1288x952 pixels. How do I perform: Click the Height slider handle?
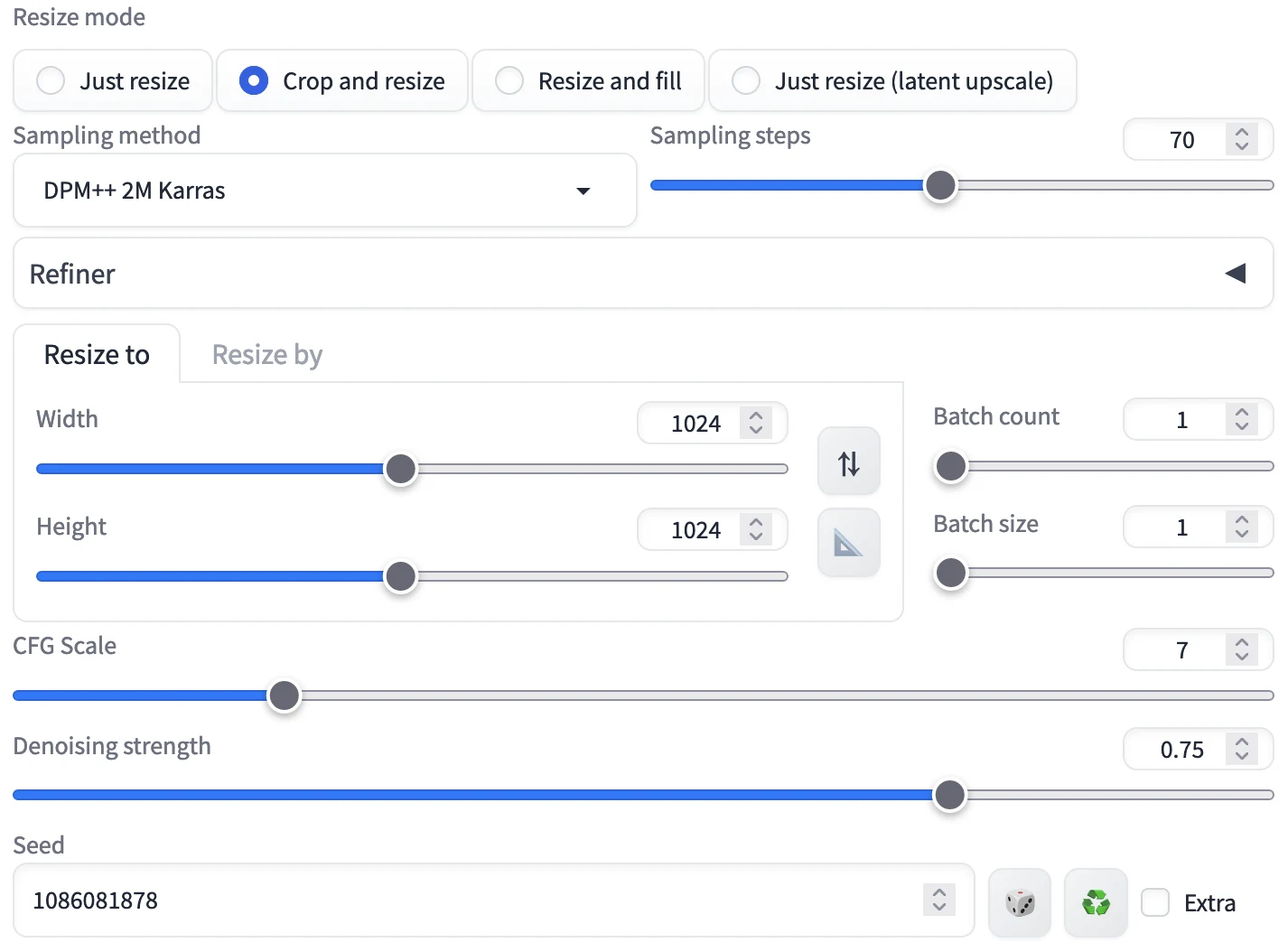tap(400, 575)
